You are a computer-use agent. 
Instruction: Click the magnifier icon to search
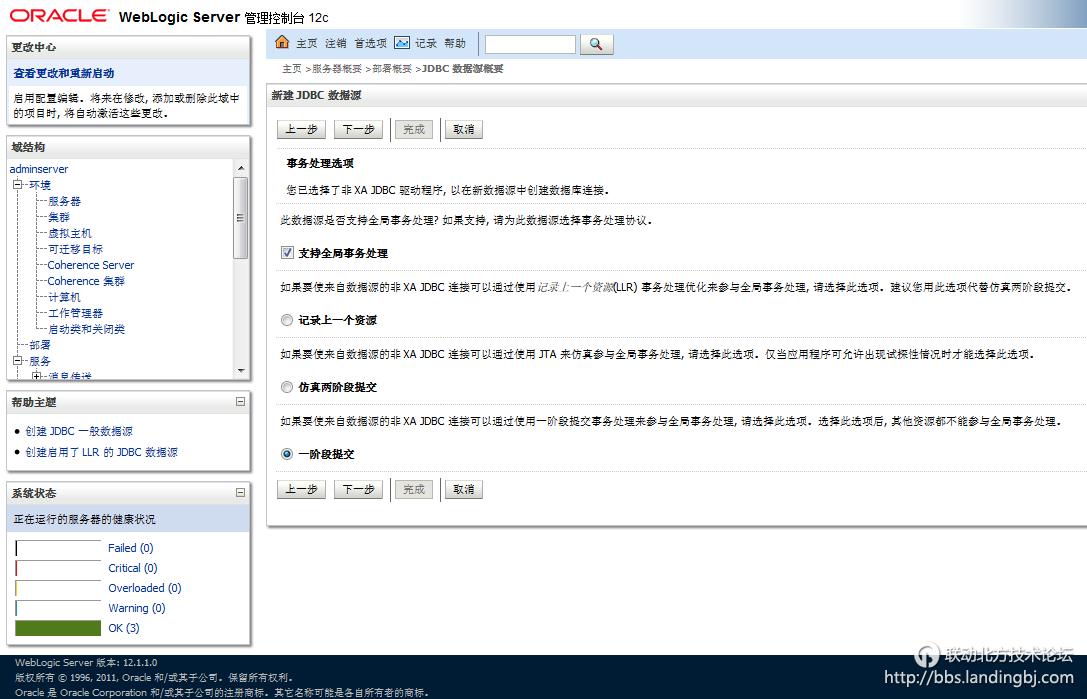pyautogui.click(x=594, y=43)
